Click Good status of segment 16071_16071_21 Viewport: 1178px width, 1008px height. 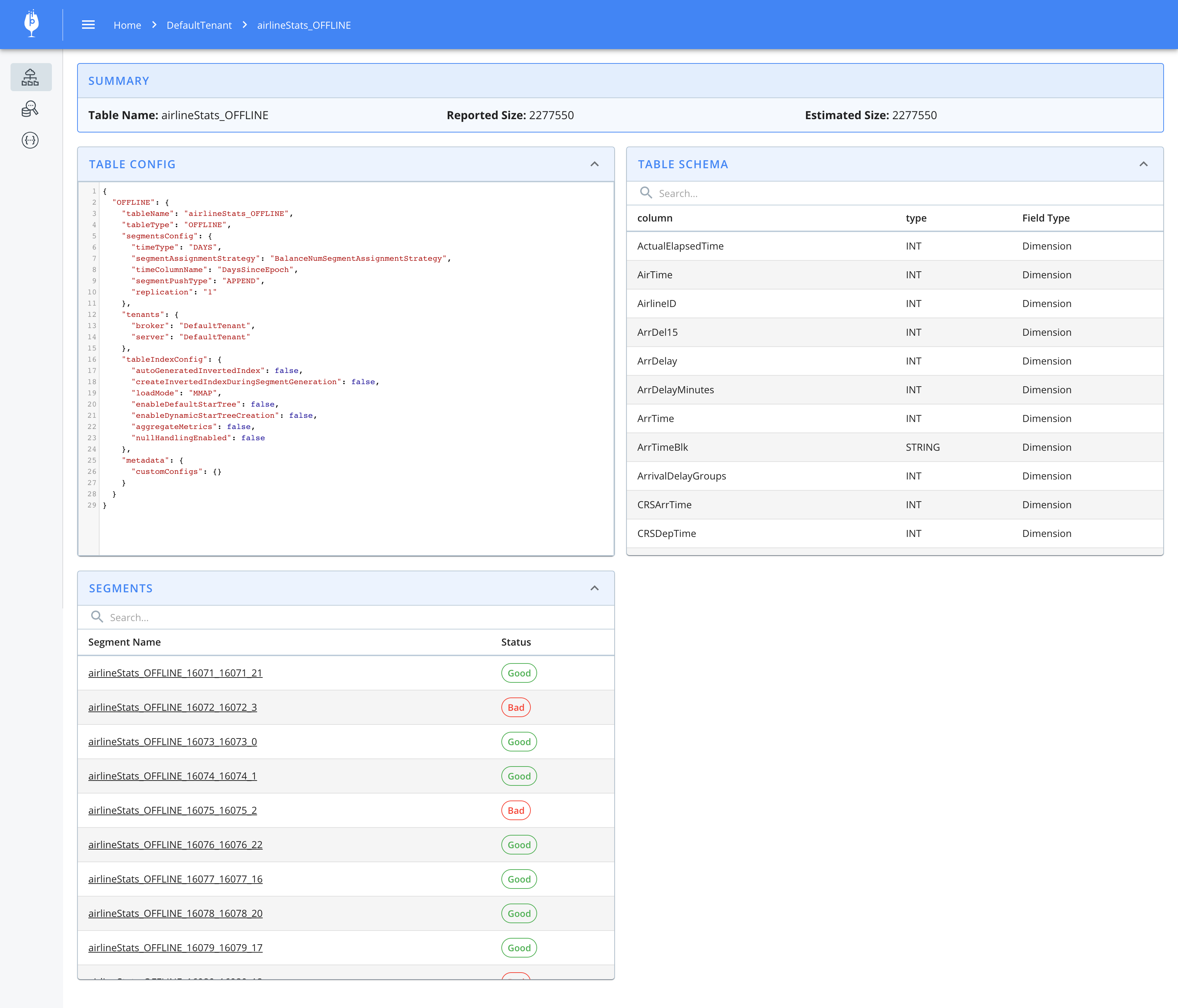519,673
